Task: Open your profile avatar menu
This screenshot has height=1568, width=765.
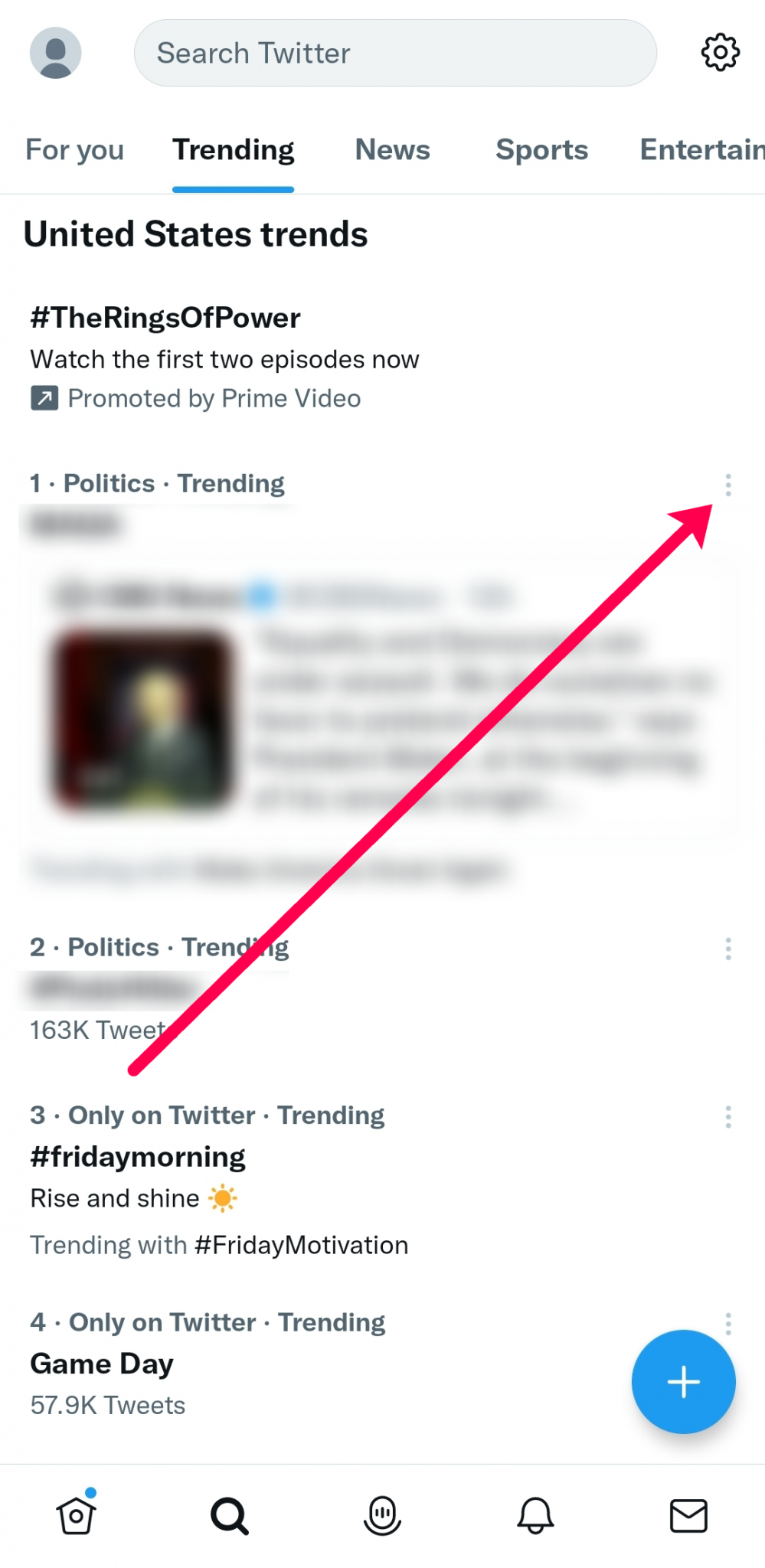Action: pyautogui.click(x=54, y=53)
